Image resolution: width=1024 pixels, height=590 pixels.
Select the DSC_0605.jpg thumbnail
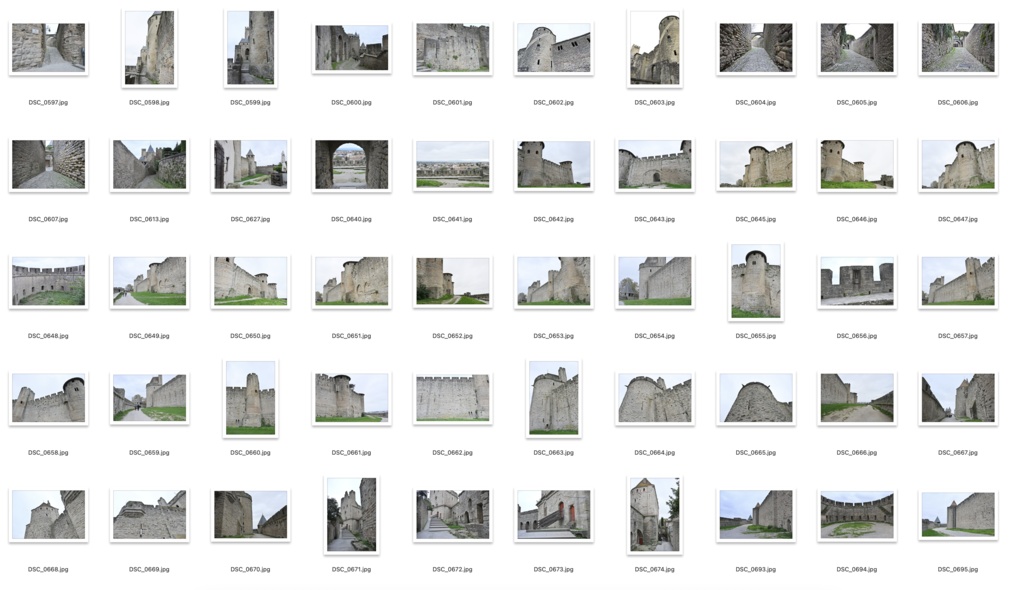[857, 48]
